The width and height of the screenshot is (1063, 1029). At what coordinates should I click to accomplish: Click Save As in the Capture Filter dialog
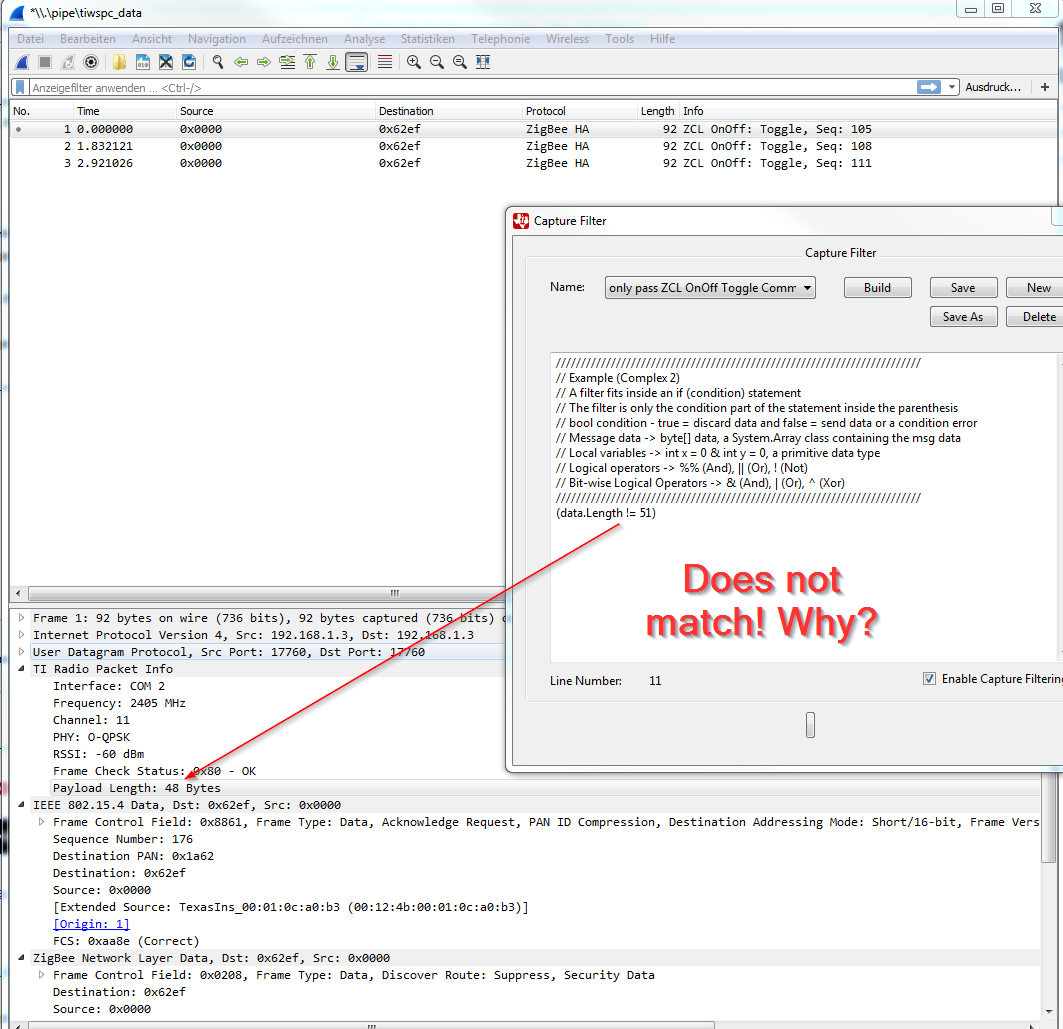pyautogui.click(x=963, y=316)
